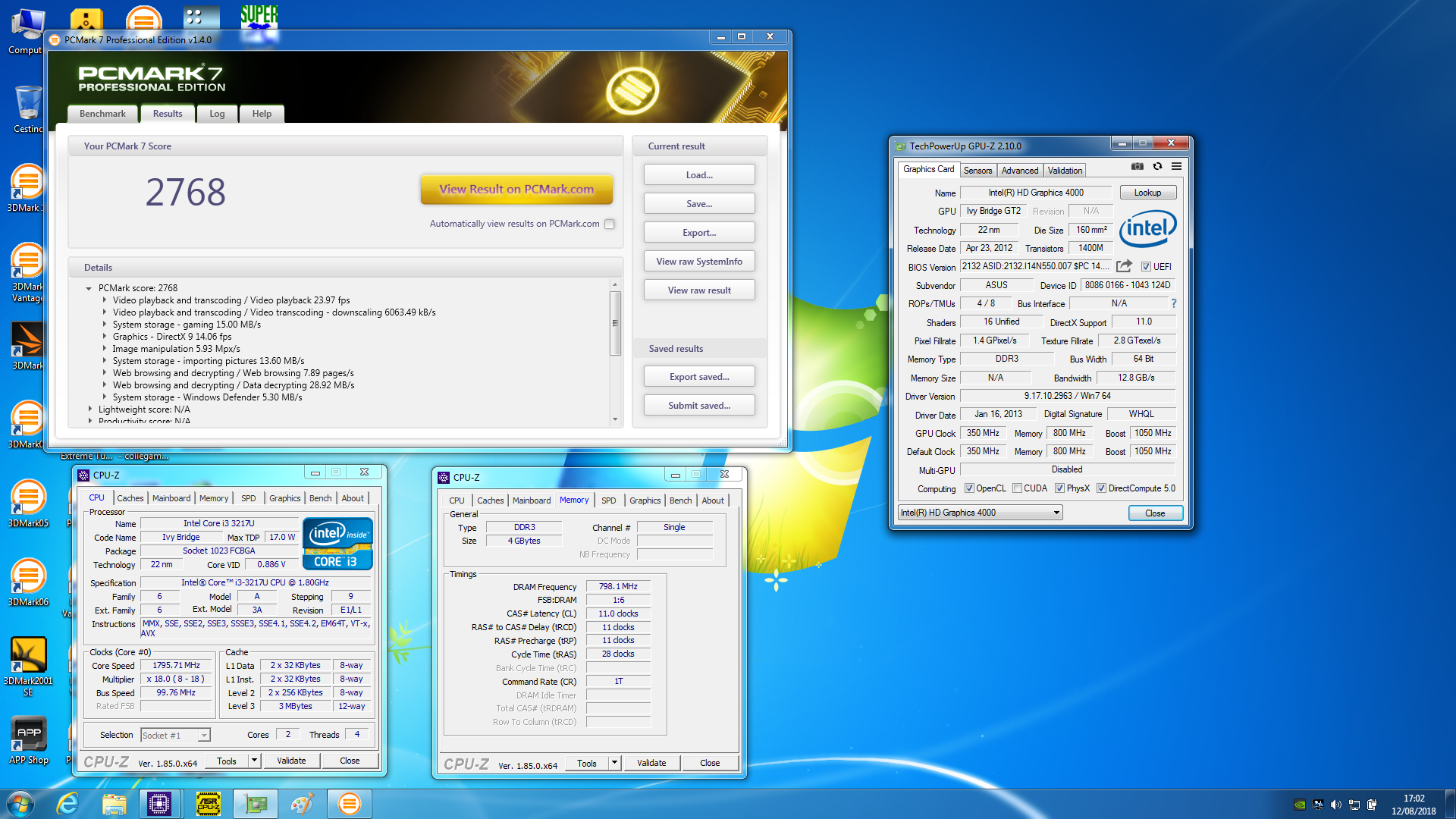Open the Help tab in PCMark
This screenshot has width=1456, height=819.
(x=262, y=114)
